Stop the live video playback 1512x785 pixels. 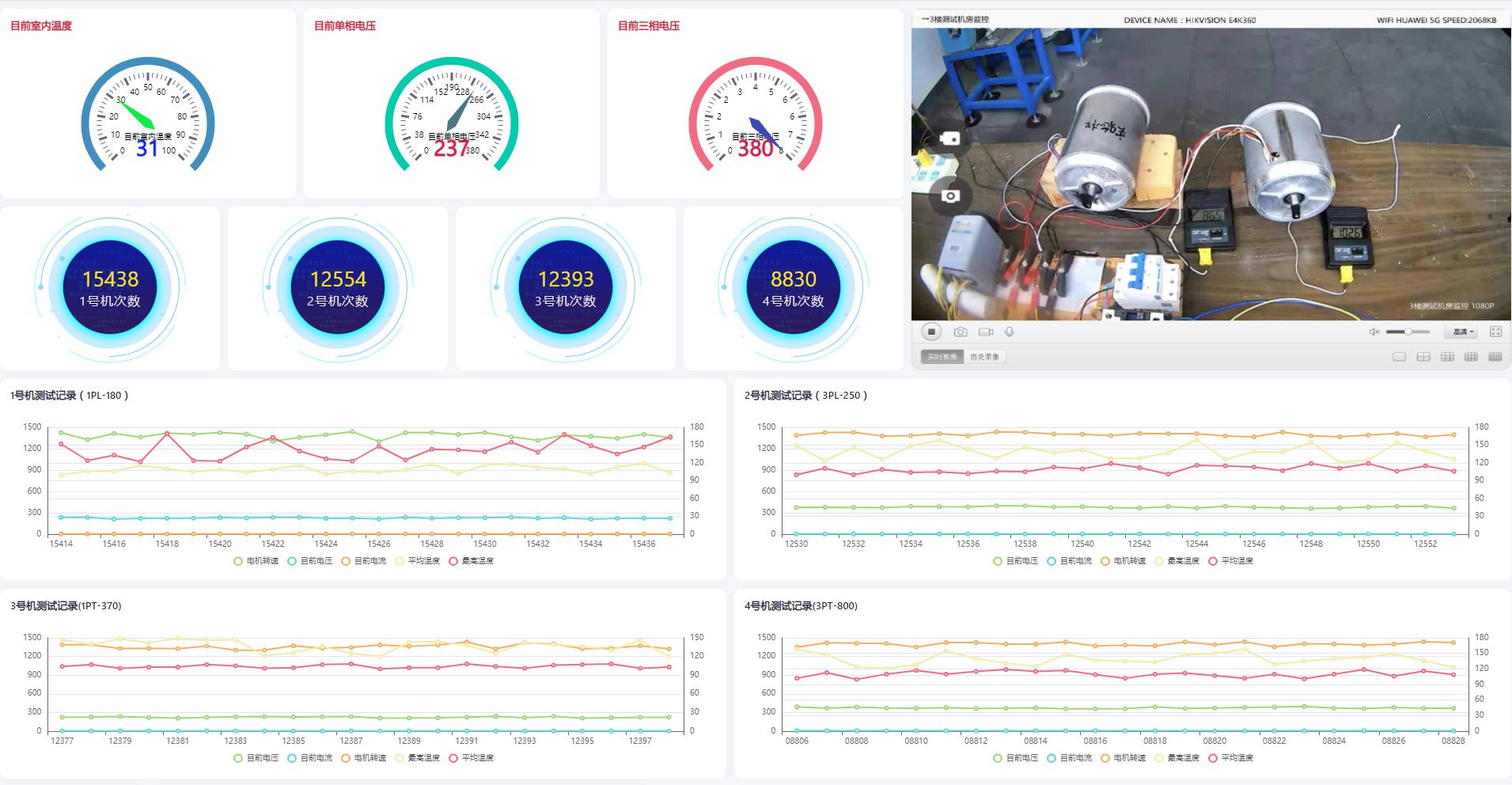tap(931, 332)
